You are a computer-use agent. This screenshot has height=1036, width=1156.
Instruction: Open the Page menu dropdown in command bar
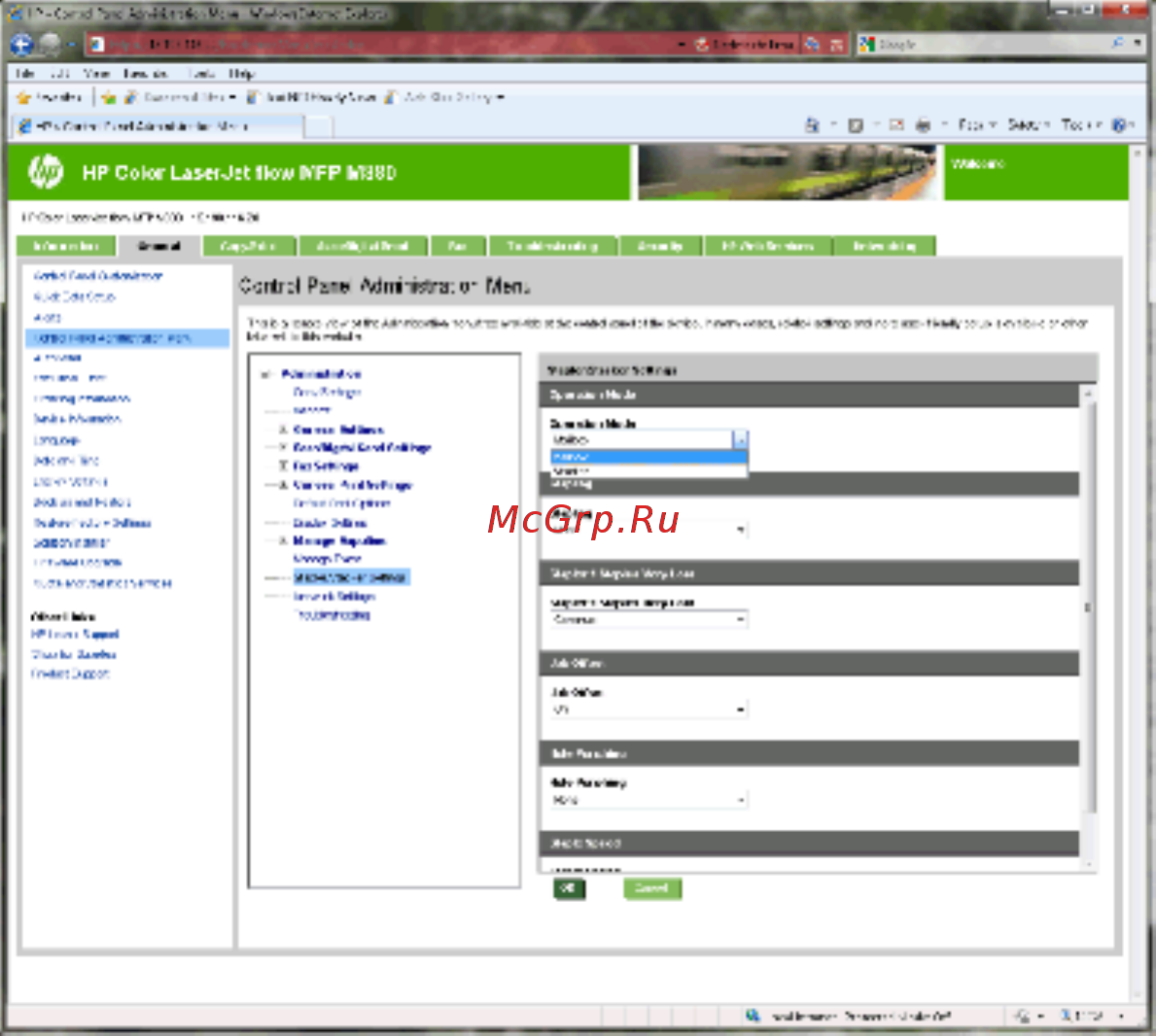(977, 125)
